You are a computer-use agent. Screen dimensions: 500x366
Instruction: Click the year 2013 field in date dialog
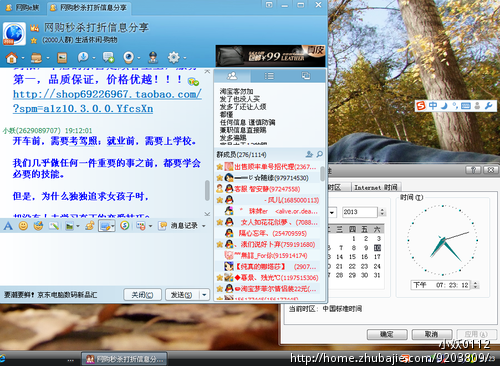click(x=360, y=212)
